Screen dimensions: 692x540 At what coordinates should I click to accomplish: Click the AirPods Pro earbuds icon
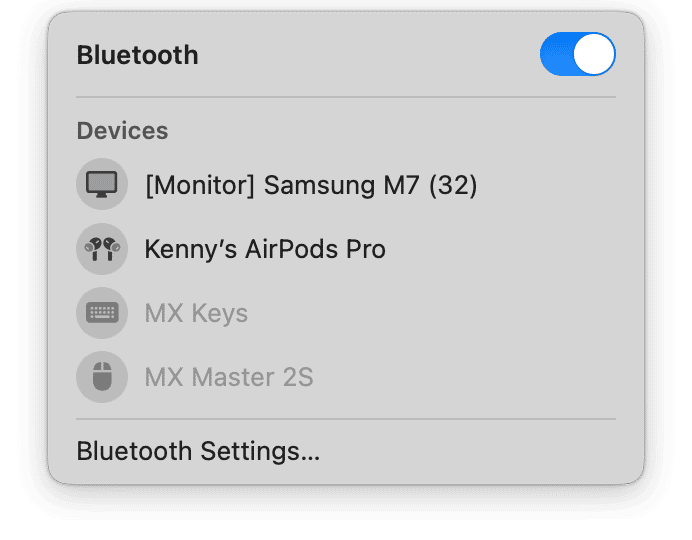click(x=102, y=249)
